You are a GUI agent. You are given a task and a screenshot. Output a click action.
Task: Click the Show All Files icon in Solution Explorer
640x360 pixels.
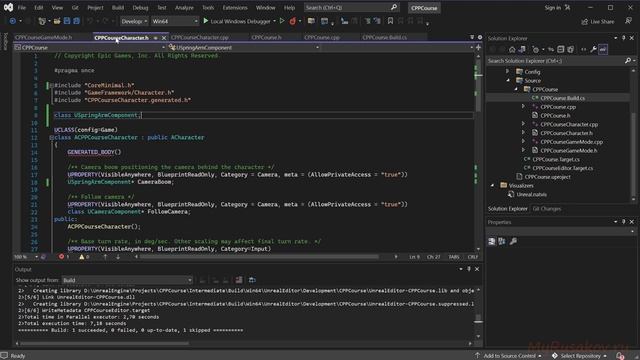[x=571, y=49]
